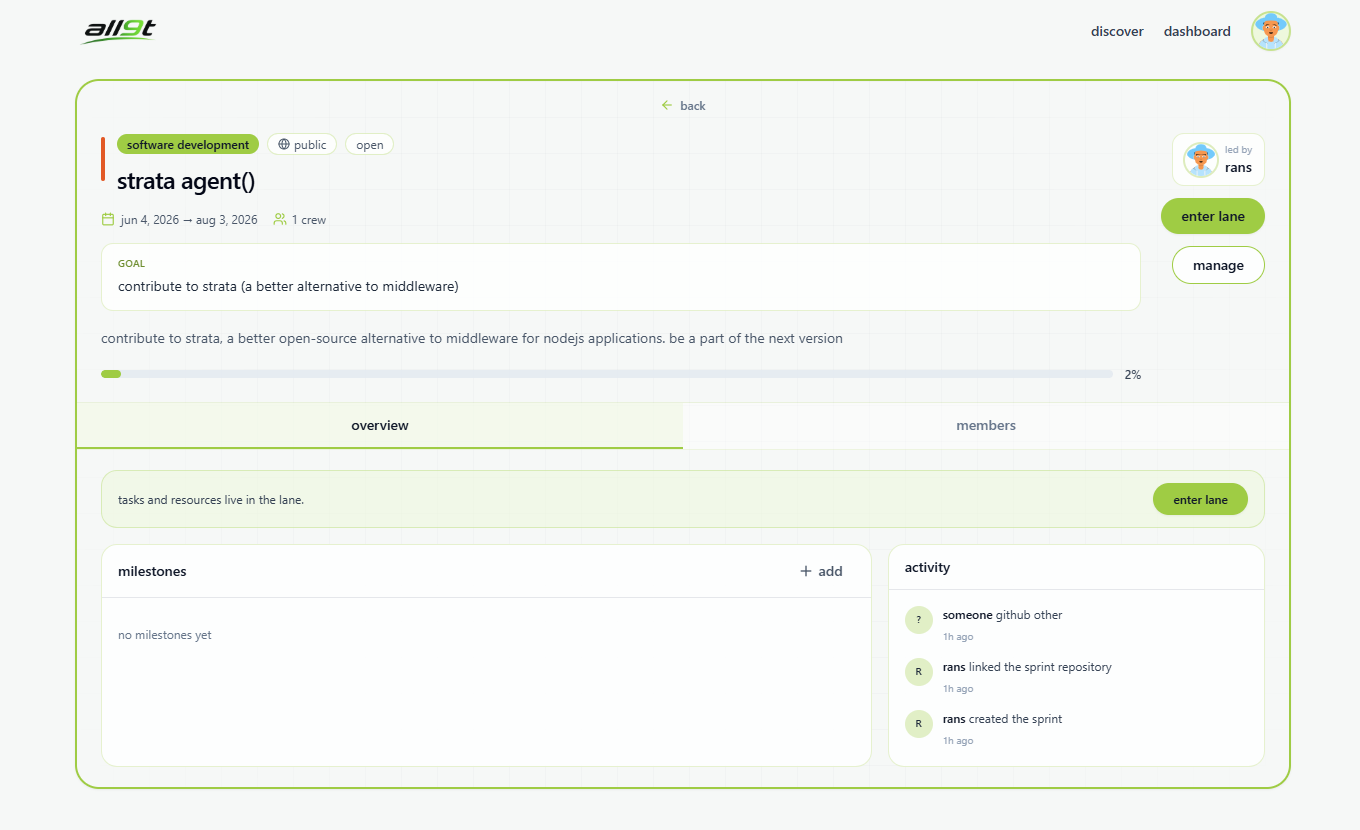Click the milestones heading
The width and height of the screenshot is (1360, 830).
click(152, 571)
